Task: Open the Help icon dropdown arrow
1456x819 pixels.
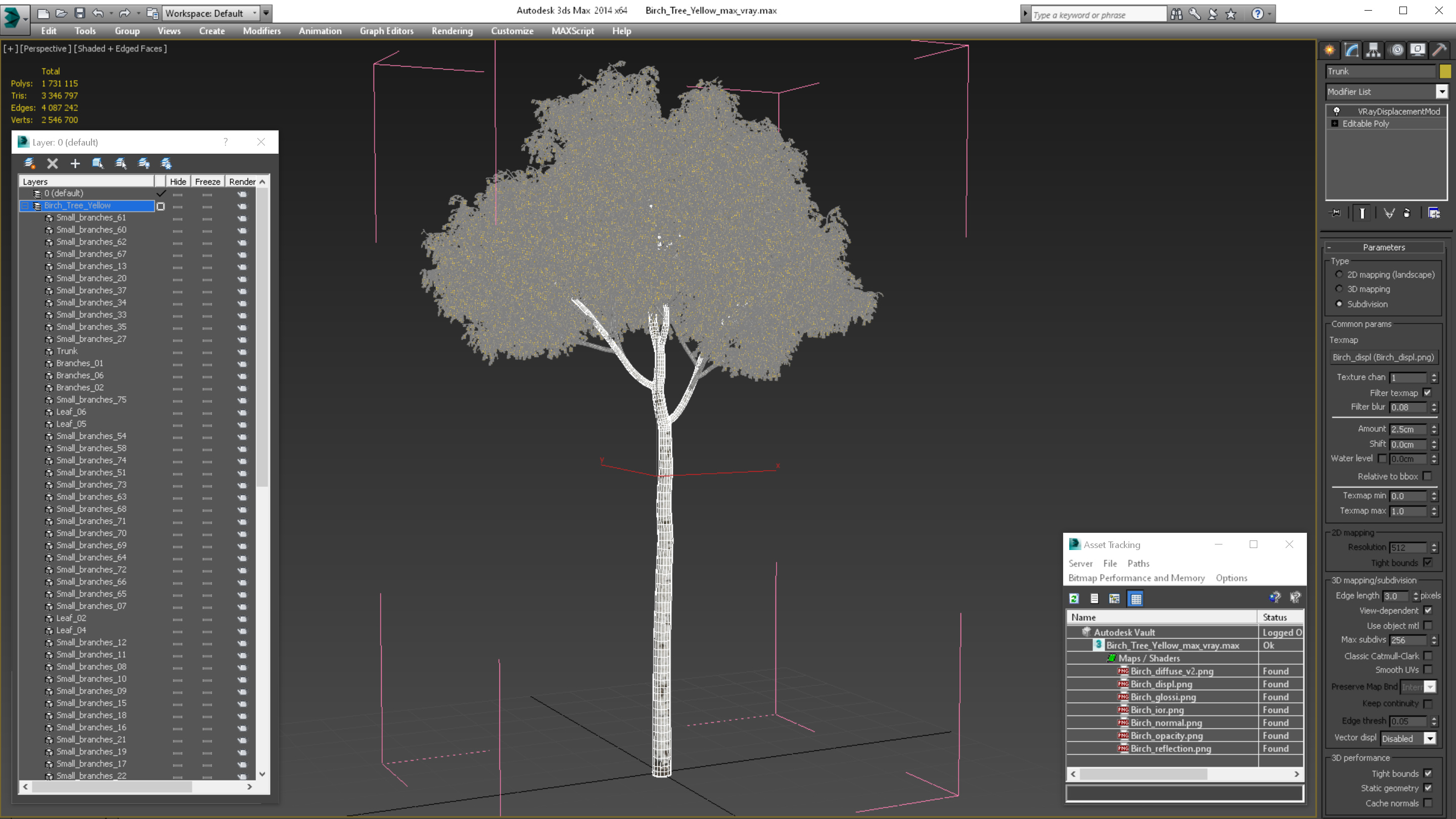Action: click(x=1270, y=14)
